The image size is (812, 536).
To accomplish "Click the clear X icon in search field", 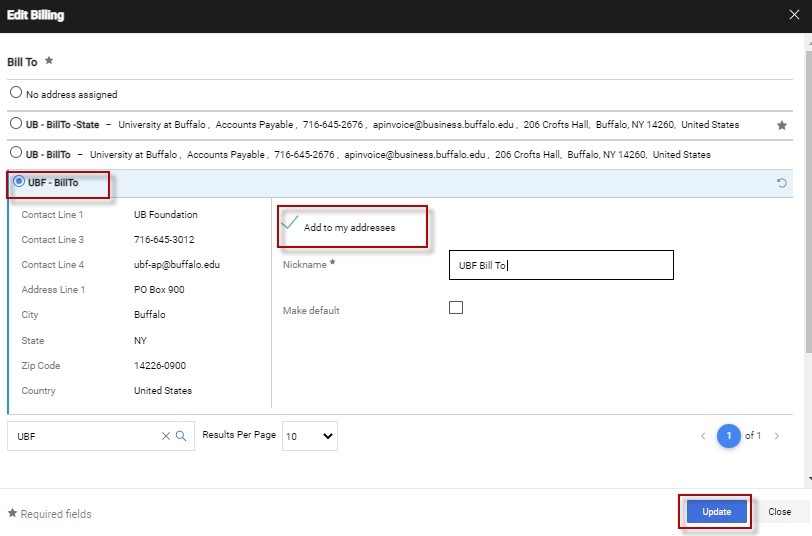I will pos(166,436).
